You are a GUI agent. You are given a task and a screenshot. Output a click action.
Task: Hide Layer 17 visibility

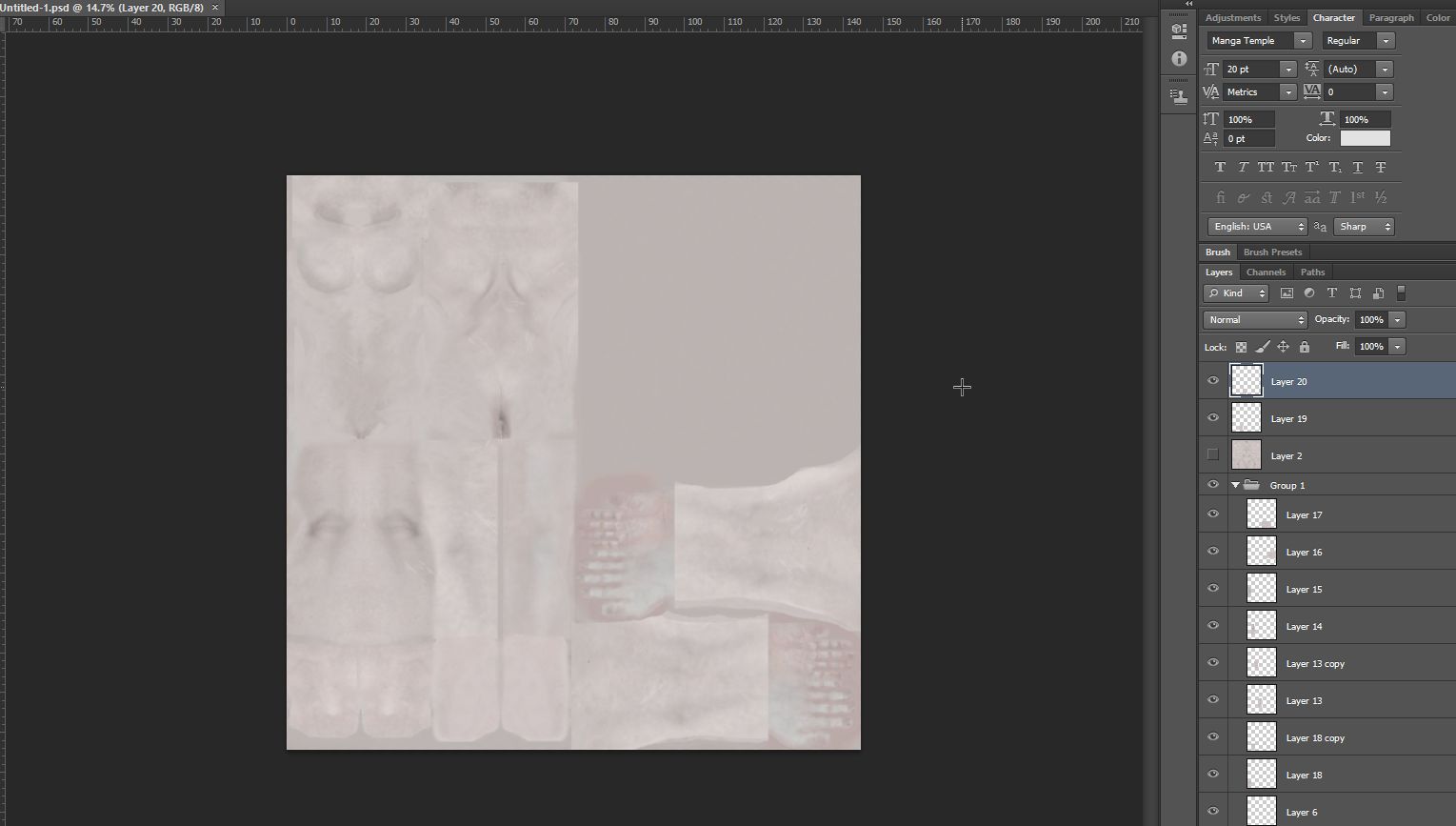pyautogui.click(x=1213, y=514)
